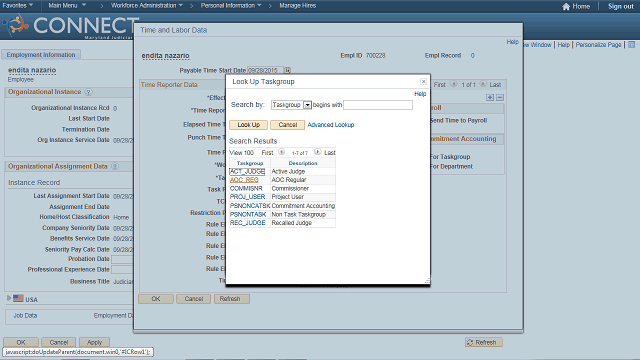The image size is (640, 360).
Task: Open the Favorites menu
Action: pyautogui.click(x=18, y=5)
